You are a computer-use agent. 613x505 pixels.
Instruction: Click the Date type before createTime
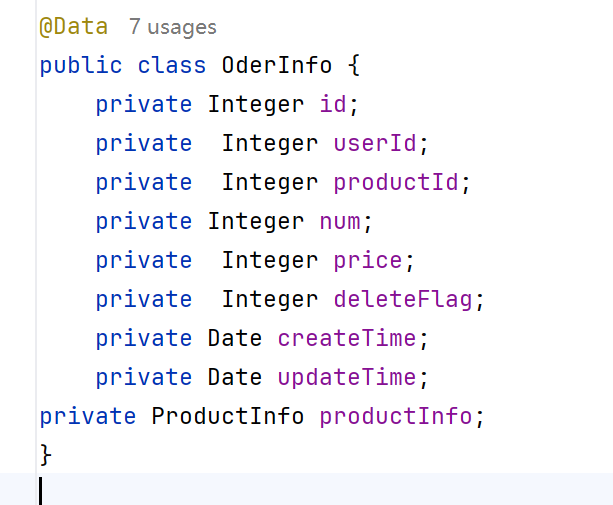tap(235, 338)
